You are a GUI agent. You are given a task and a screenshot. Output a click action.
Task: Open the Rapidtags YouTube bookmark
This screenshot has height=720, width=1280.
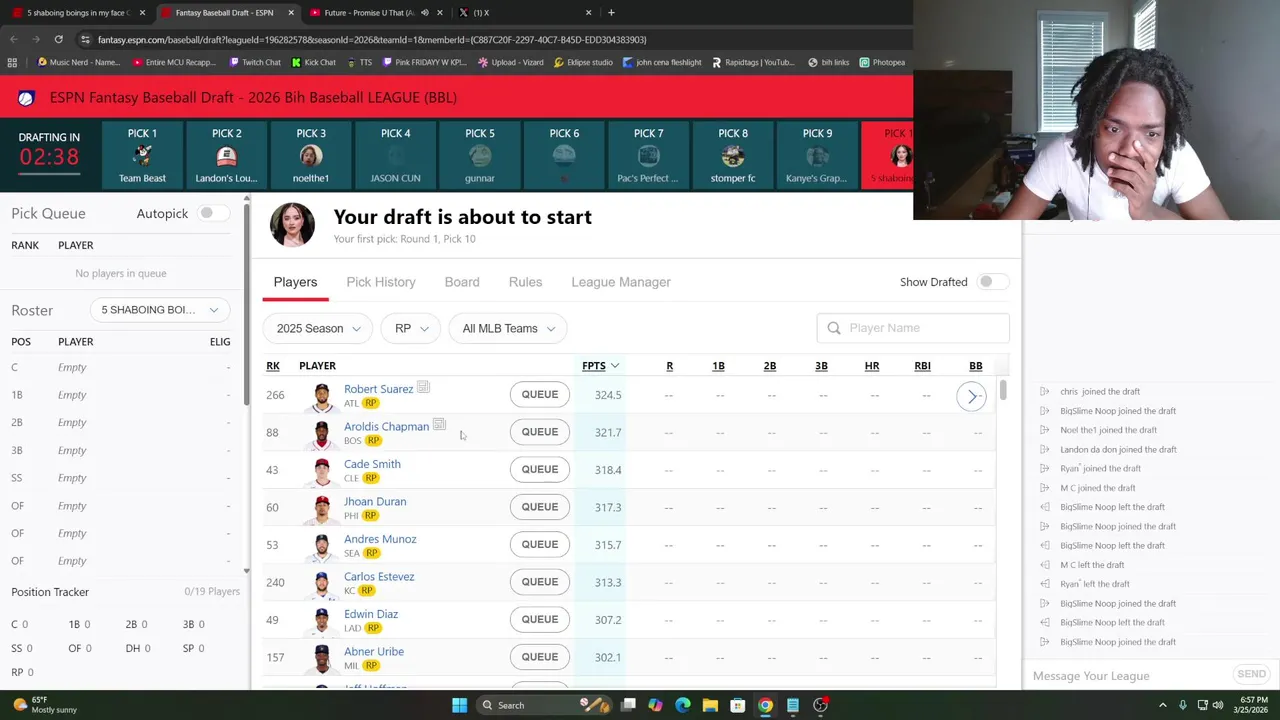[x=753, y=62]
